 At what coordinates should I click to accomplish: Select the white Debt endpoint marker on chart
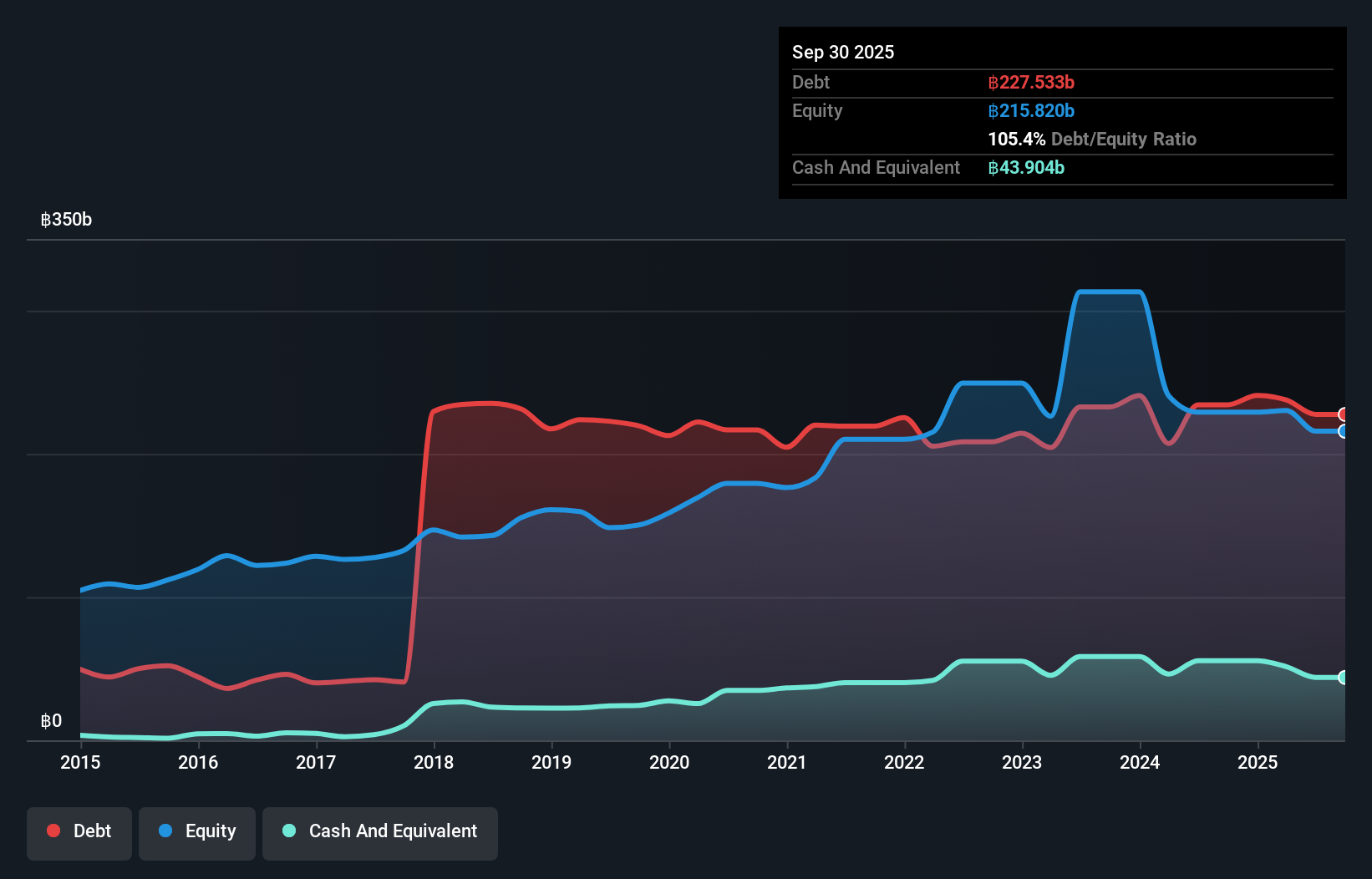[x=1344, y=414]
